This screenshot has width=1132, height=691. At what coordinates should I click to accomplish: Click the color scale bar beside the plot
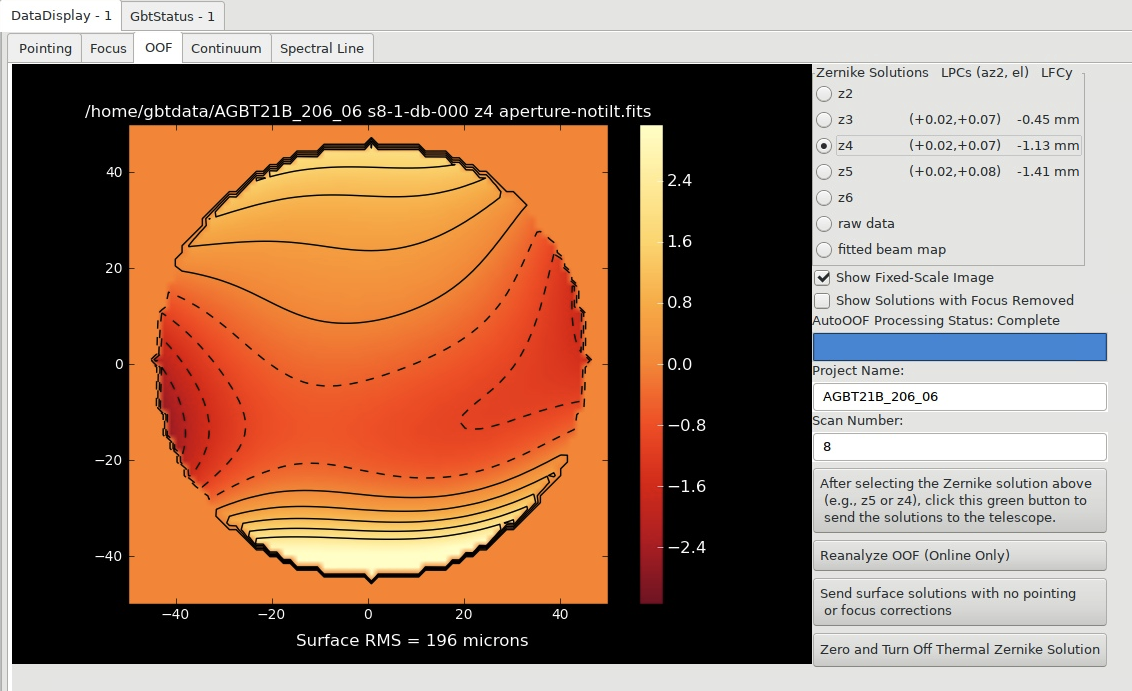point(651,364)
